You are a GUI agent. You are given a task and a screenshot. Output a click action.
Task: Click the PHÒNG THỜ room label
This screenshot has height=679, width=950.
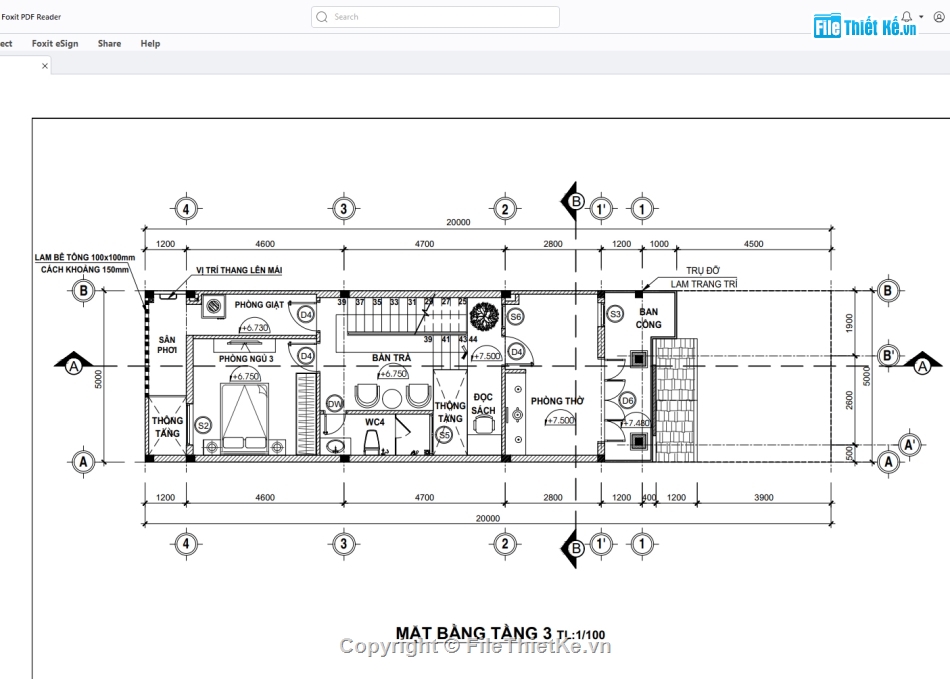pos(557,401)
